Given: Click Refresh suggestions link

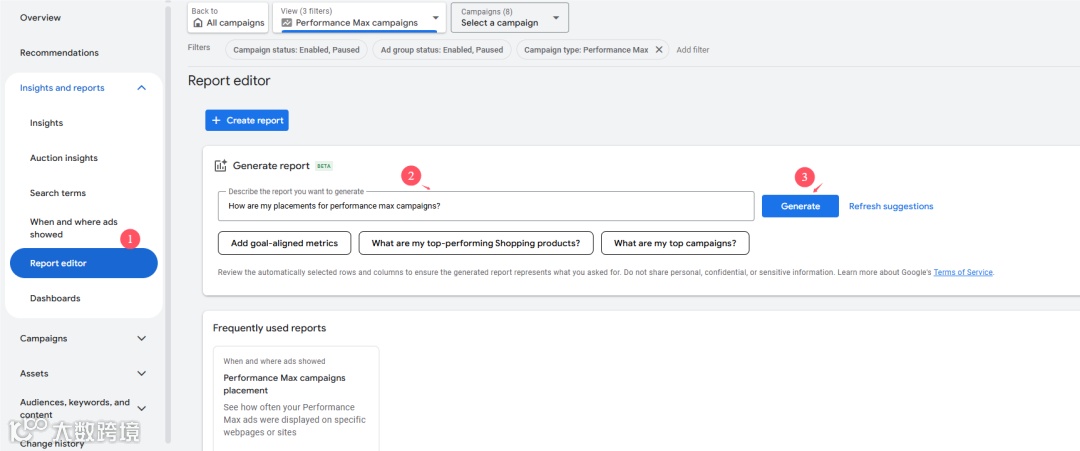Looking at the screenshot, I should [891, 206].
